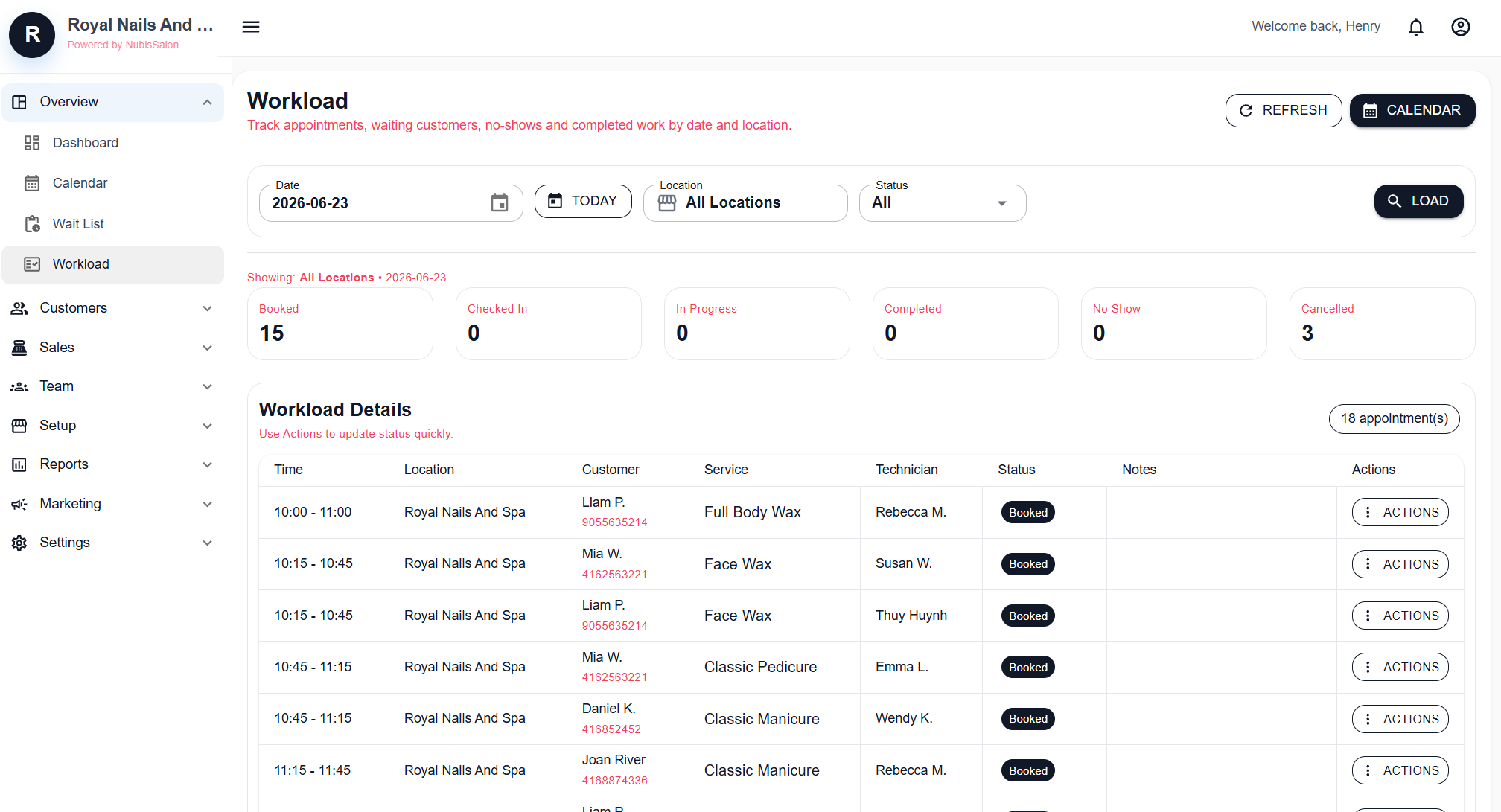Click the Customers people icon

pos(19,308)
